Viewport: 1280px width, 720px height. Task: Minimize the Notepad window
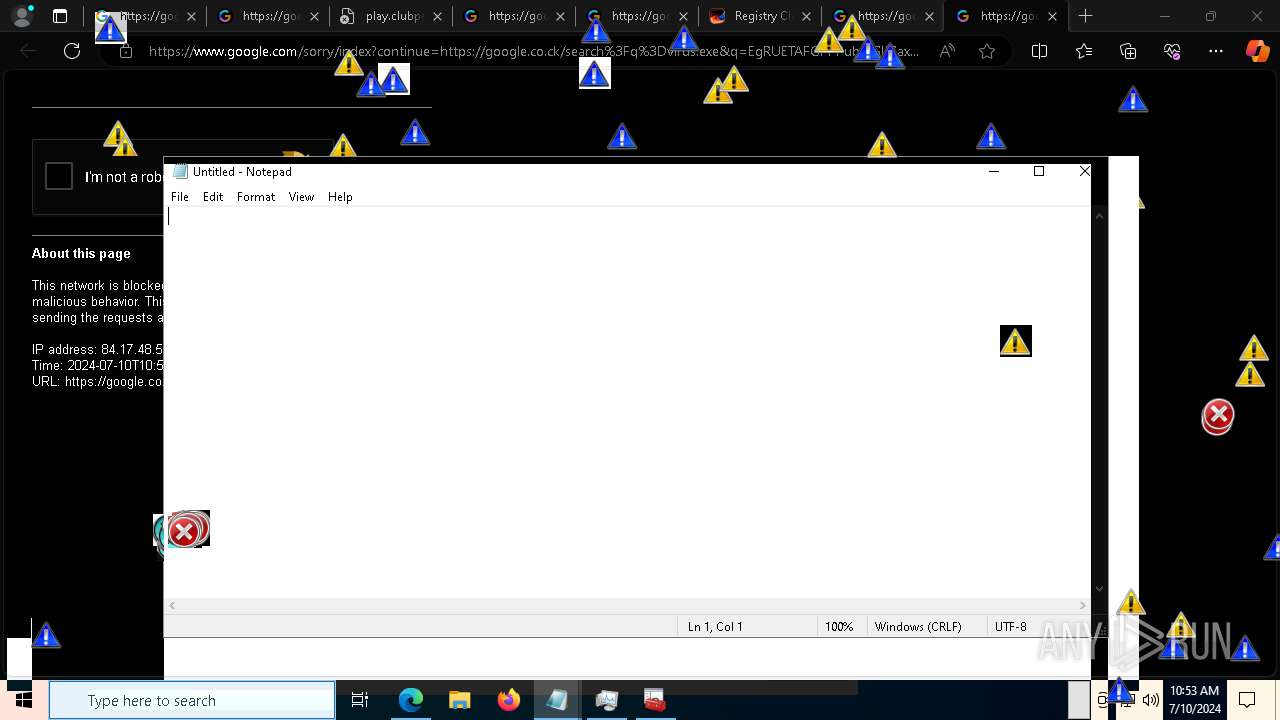pyautogui.click(x=994, y=171)
